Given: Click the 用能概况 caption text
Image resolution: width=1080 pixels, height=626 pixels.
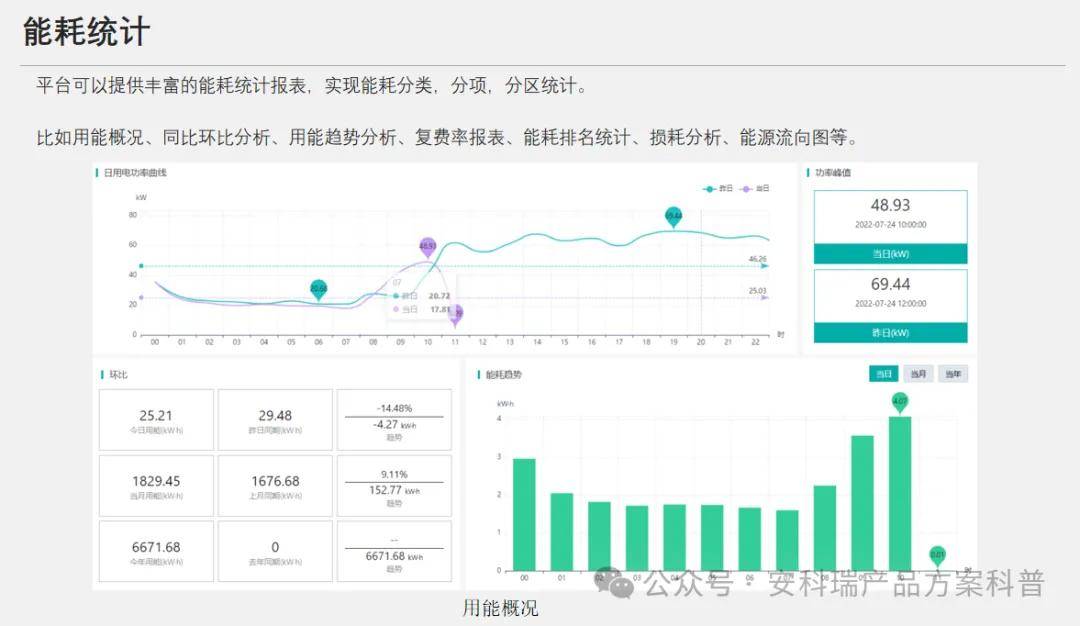Looking at the screenshot, I should point(500,607).
